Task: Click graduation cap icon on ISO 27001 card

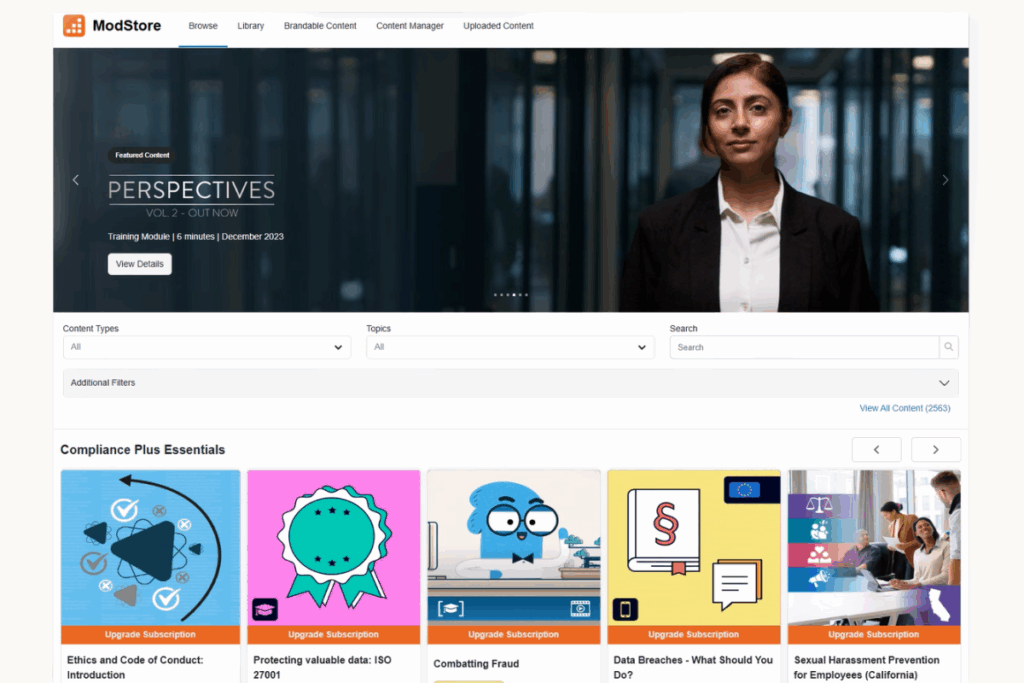Action: [265, 609]
